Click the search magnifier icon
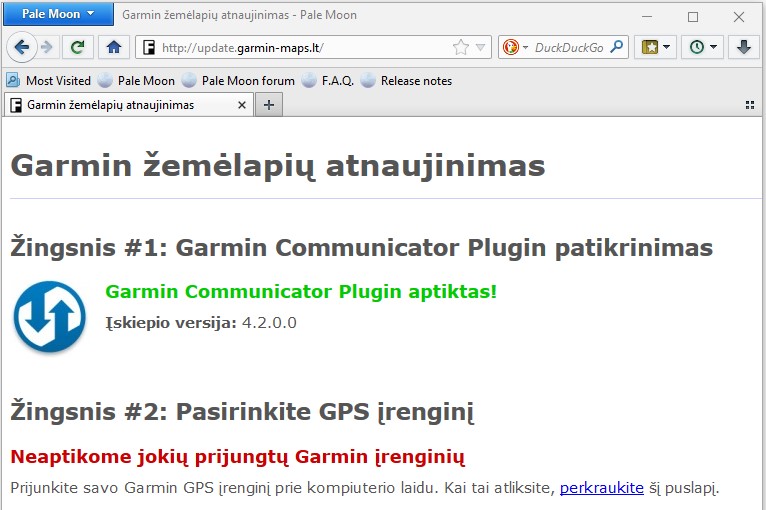The image size is (766, 510). [x=617, y=47]
